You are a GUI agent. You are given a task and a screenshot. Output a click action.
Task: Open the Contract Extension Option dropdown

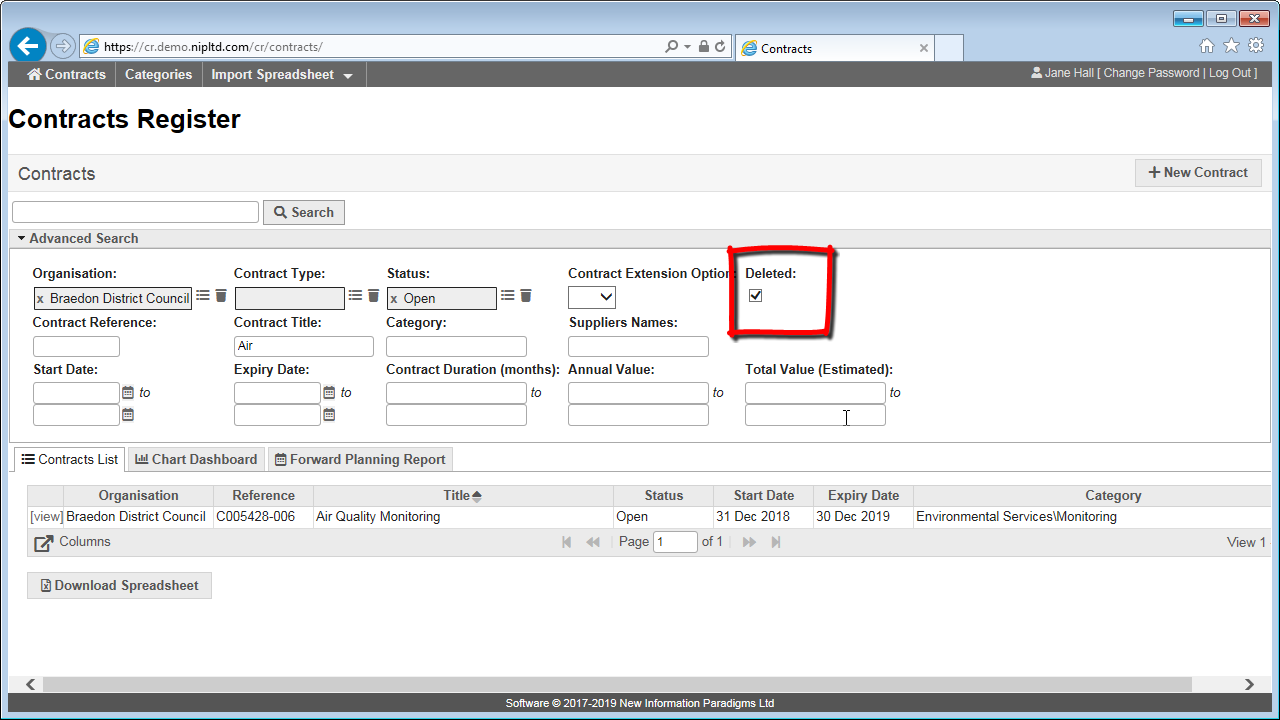592,297
